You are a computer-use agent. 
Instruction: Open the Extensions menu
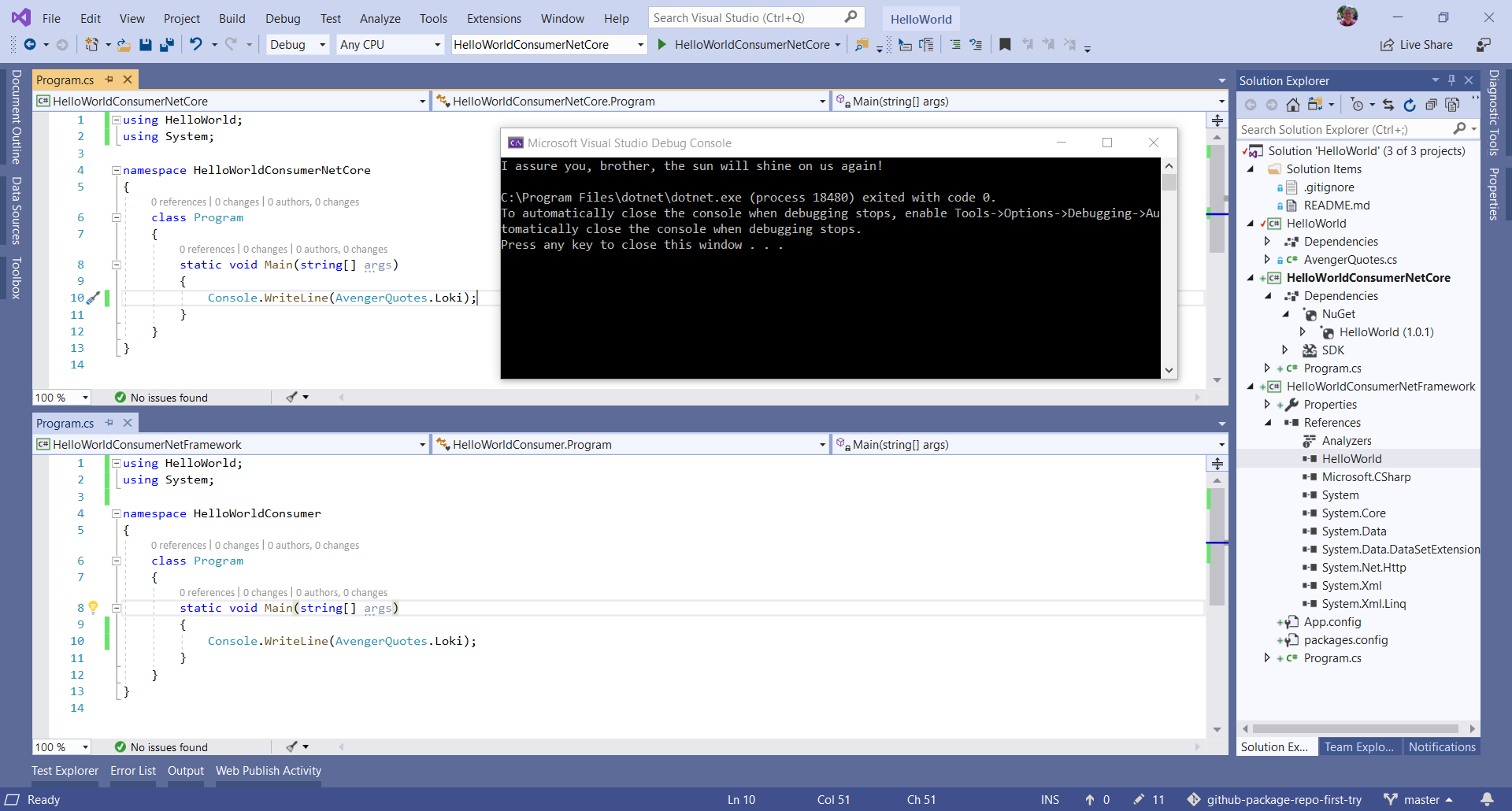pos(494,18)
